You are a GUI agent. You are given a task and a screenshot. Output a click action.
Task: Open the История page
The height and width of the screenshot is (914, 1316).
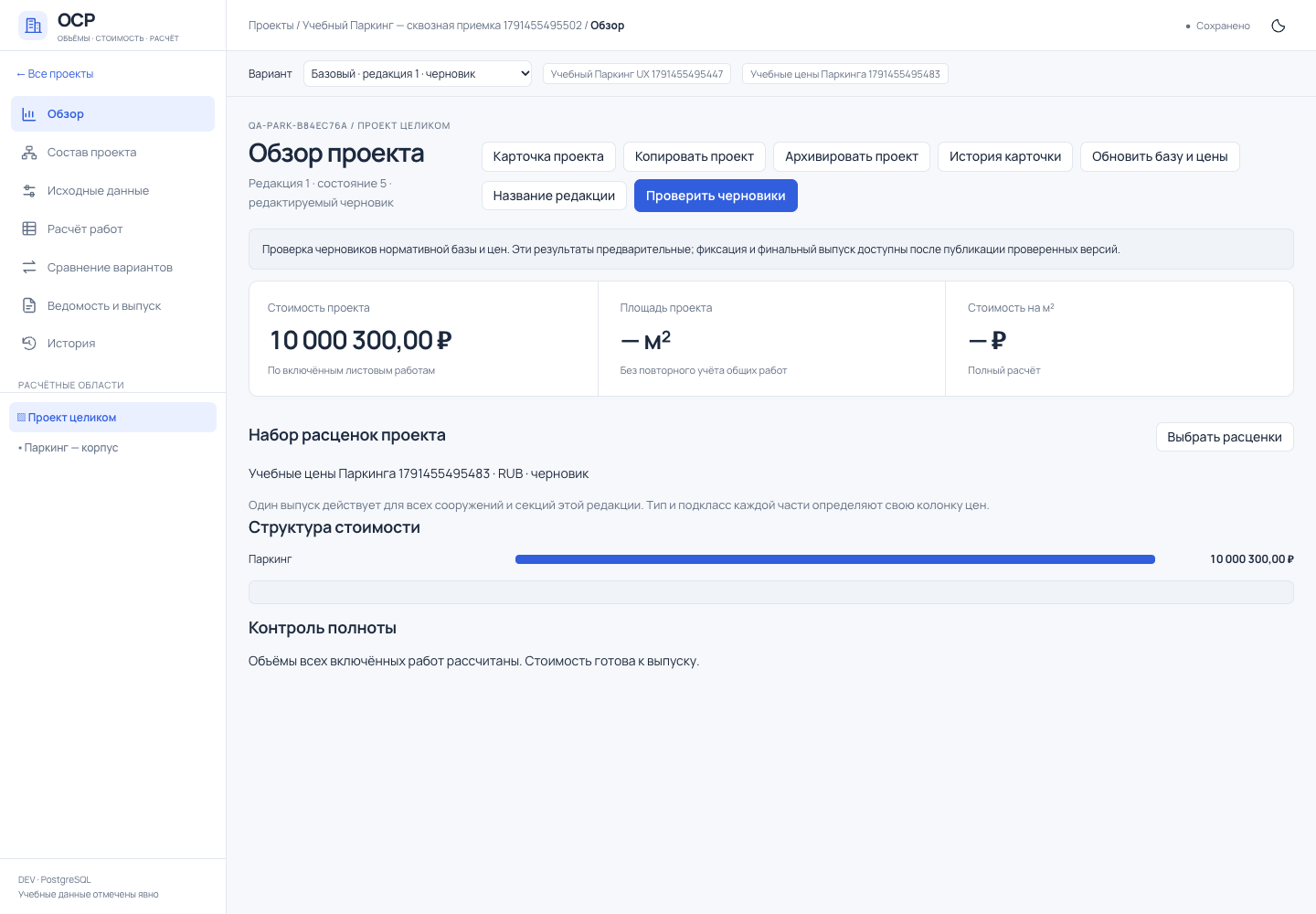pos(112,344)
